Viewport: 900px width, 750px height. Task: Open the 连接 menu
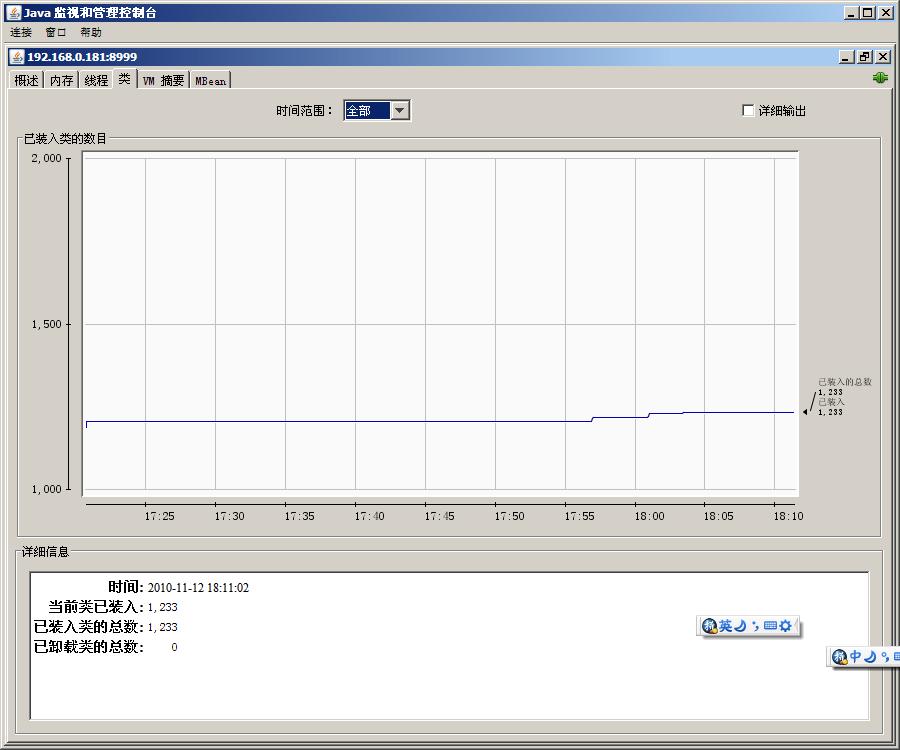(21, 32)
